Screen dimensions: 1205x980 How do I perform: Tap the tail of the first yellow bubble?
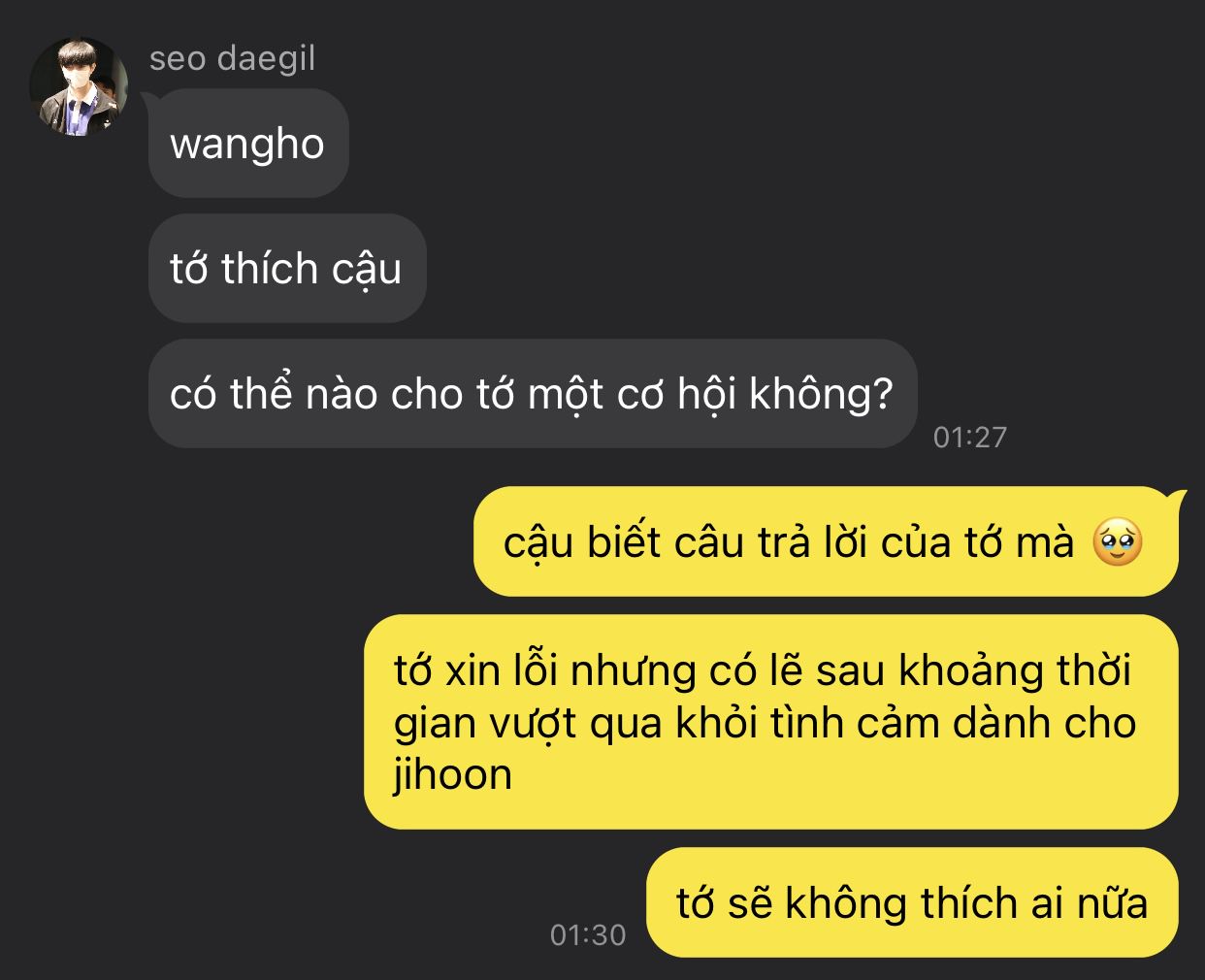click(1178, 501)
